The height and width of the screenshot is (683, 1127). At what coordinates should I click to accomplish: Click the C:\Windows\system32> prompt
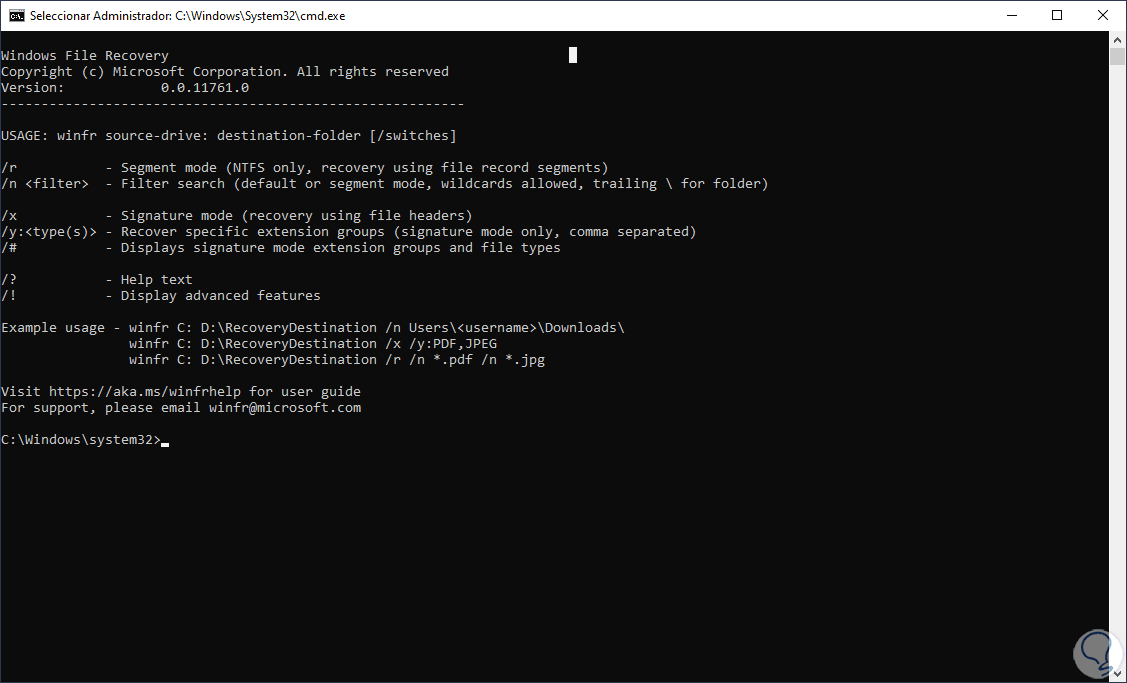81,439
